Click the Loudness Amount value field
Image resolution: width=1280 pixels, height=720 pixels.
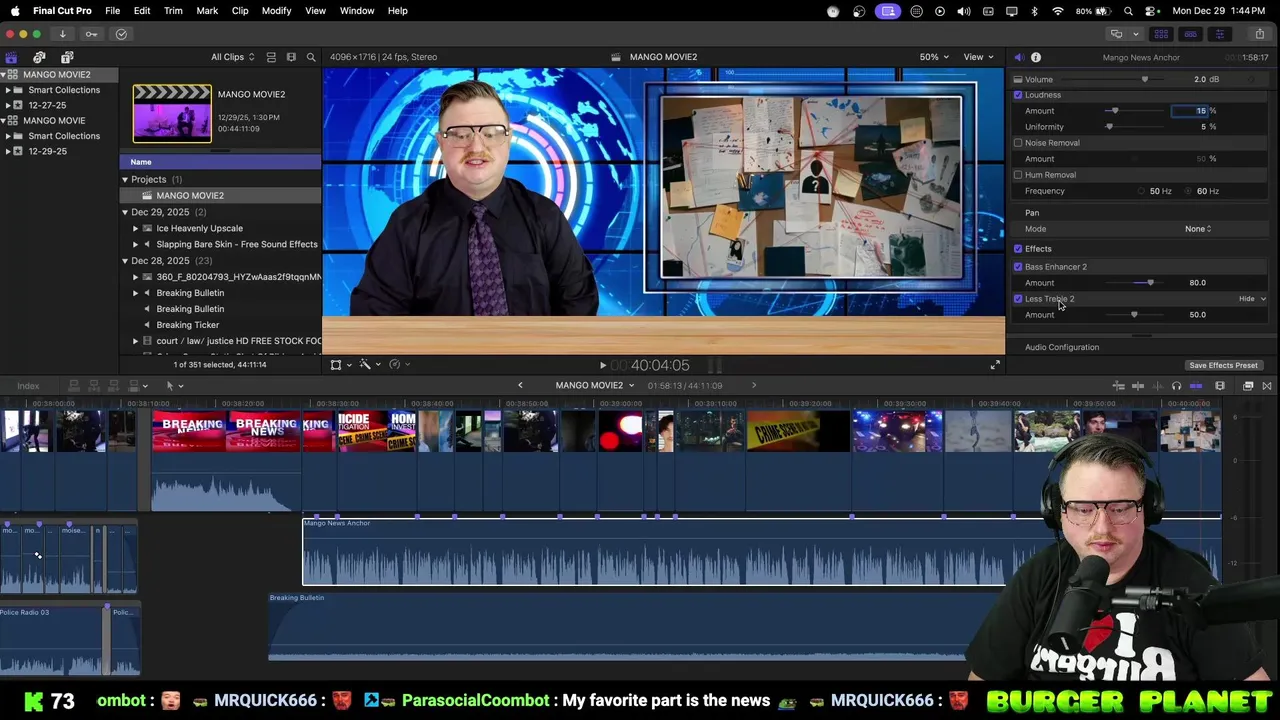pos(1190,111)
